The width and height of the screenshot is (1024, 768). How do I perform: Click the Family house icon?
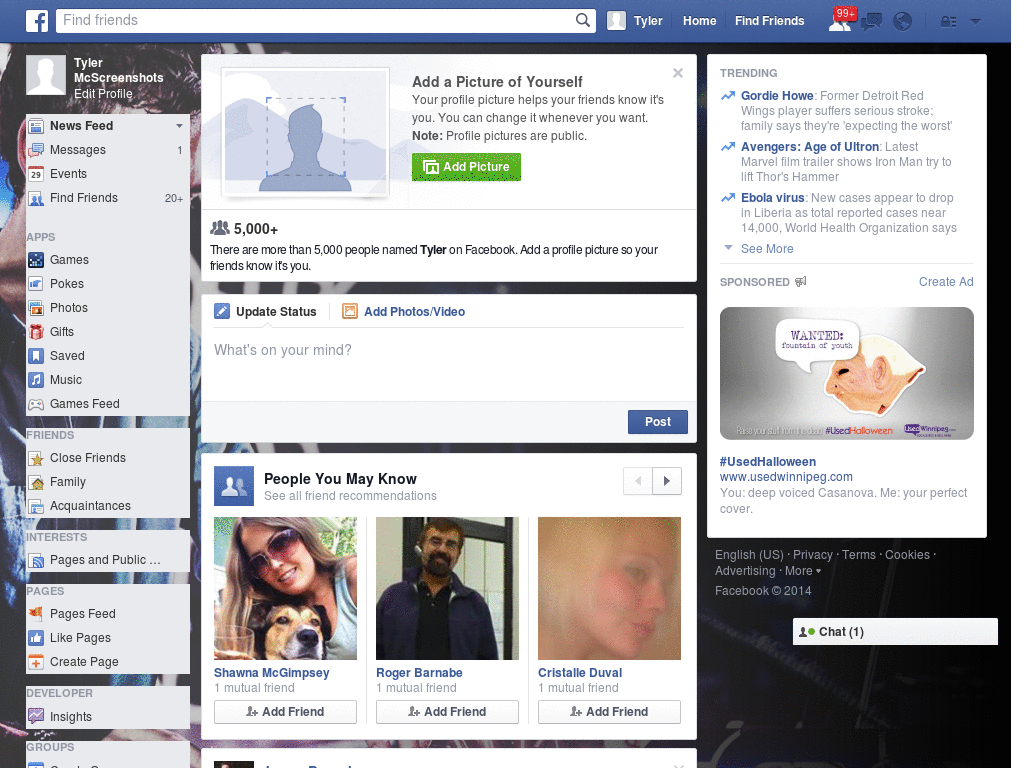(37, 483)
